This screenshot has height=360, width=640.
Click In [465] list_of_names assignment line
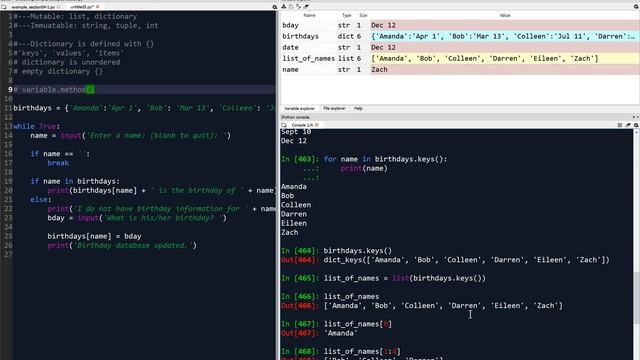pos(384,278)
